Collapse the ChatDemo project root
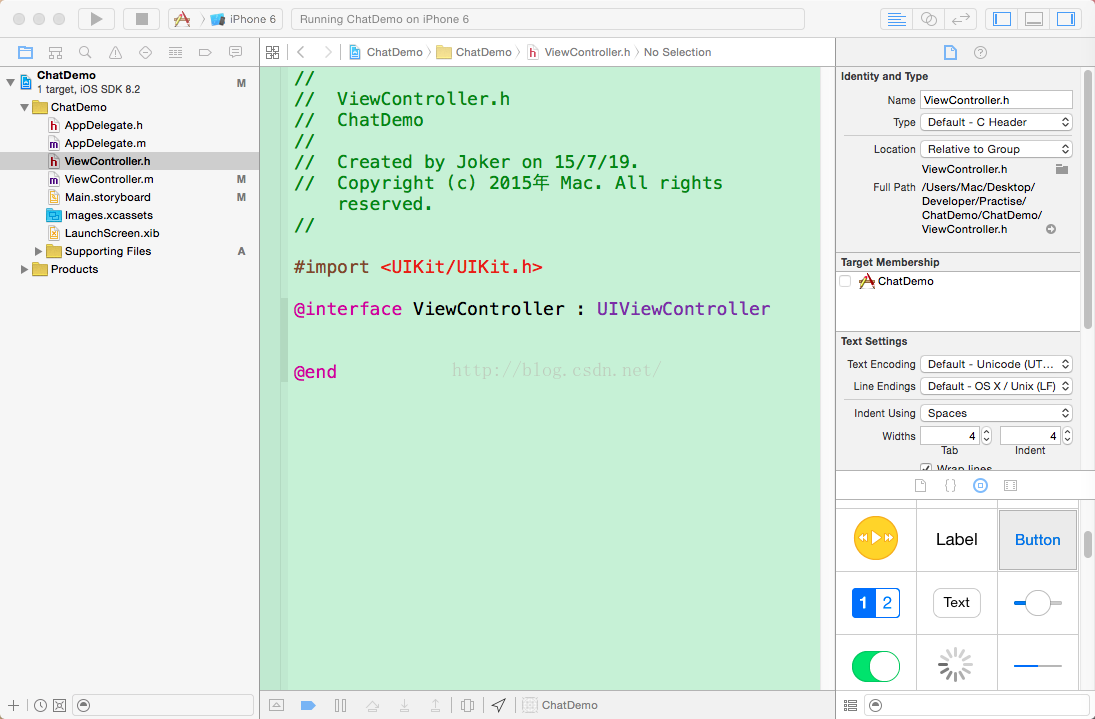Viewport: 1095px width, 719px height. click(x=10, y=82)
